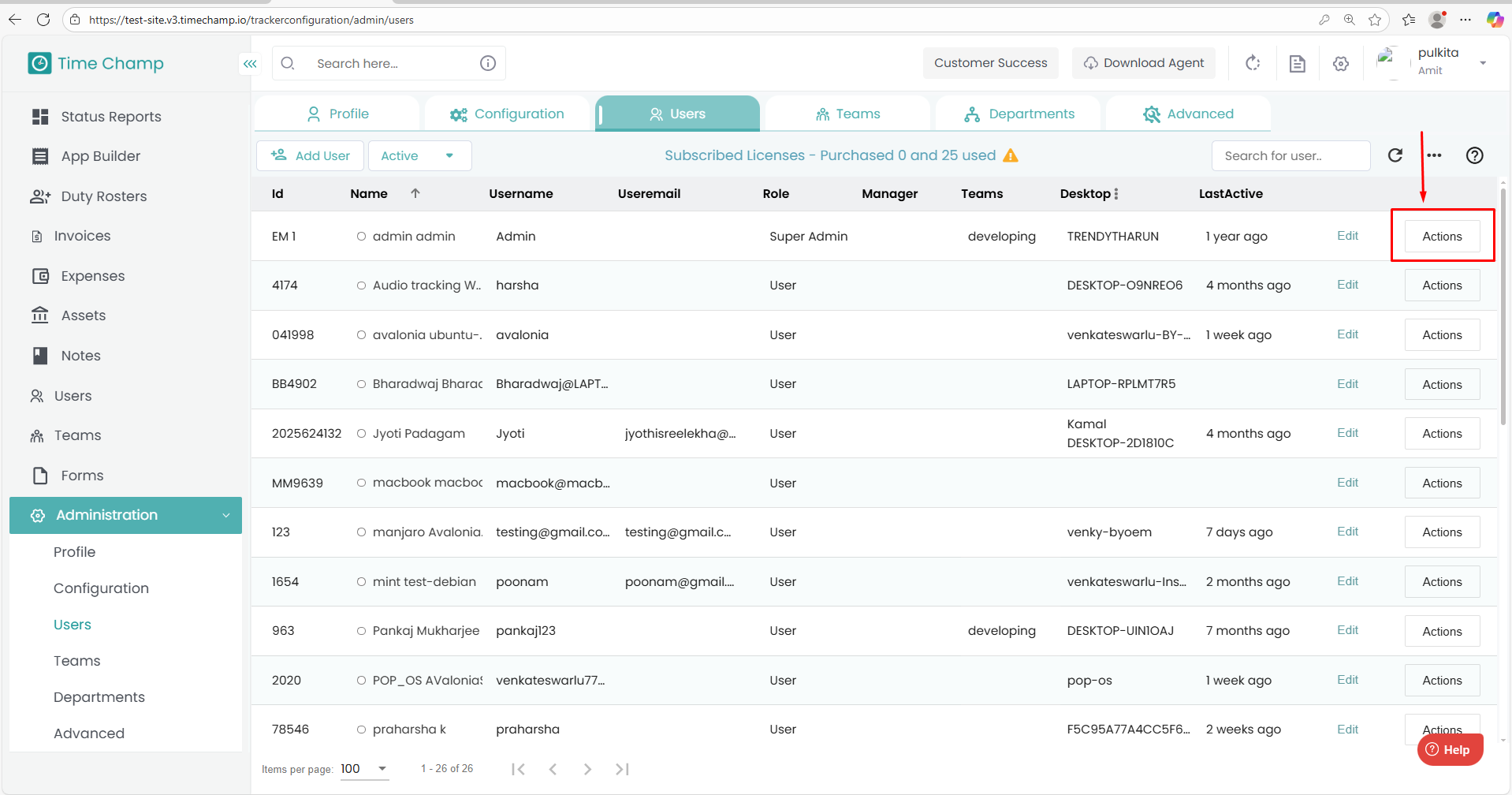1512x795 pixels.
Task: Open the document report icon in header
Action: [1297, 63]
